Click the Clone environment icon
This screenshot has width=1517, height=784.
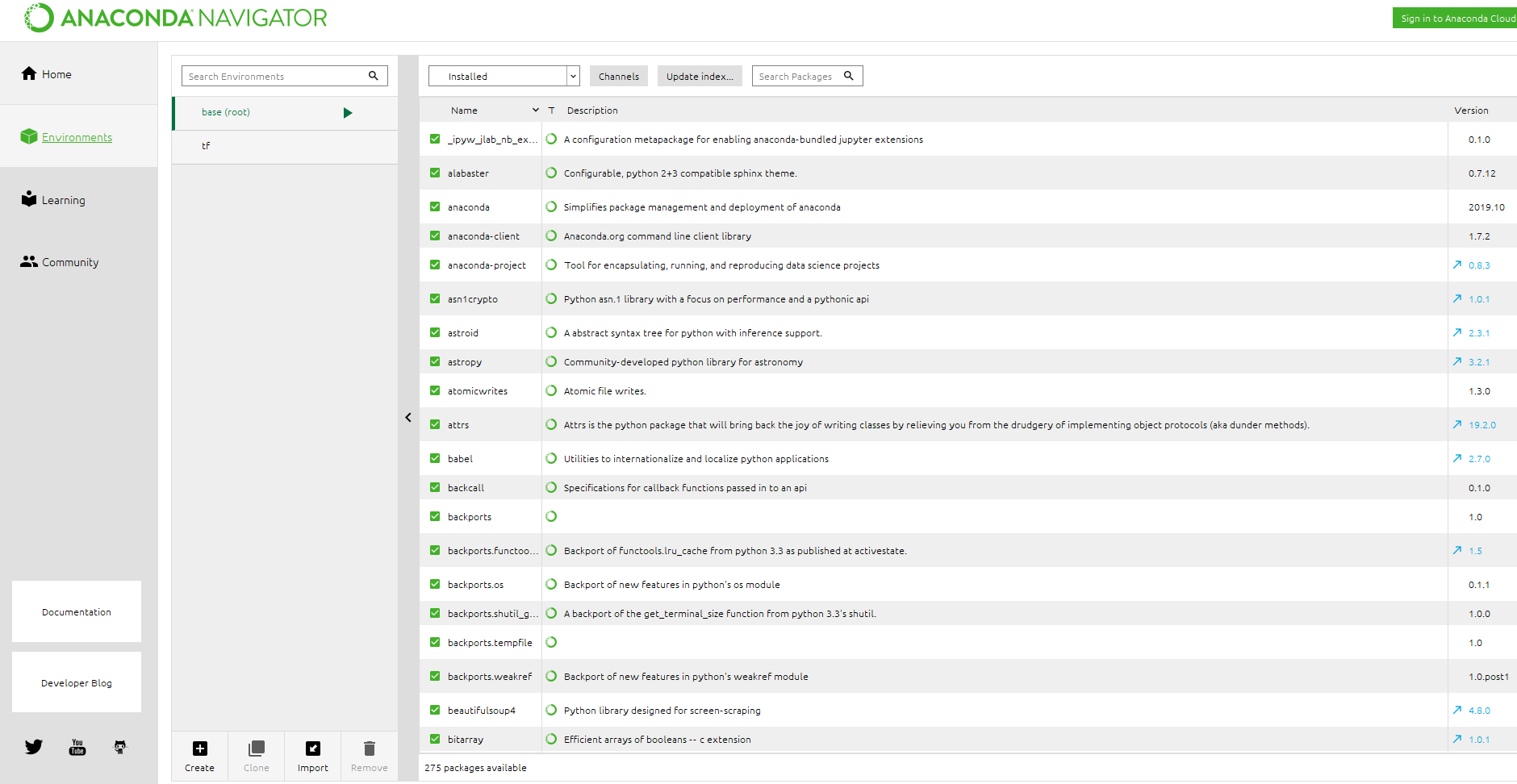pyautogui.click(x=257, y=749)
